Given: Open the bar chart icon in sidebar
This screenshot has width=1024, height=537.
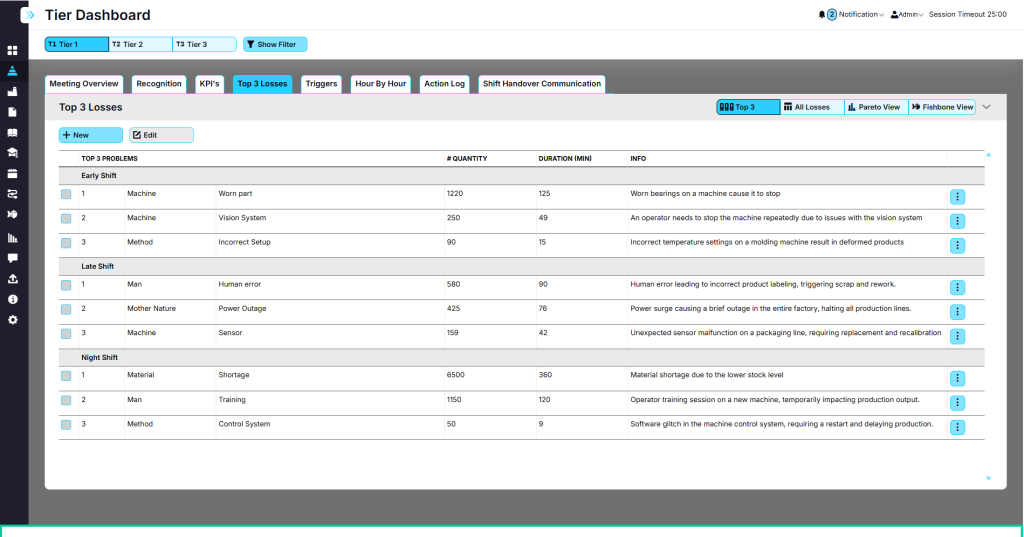Looking at the screenshot, I should coord(12,238).
